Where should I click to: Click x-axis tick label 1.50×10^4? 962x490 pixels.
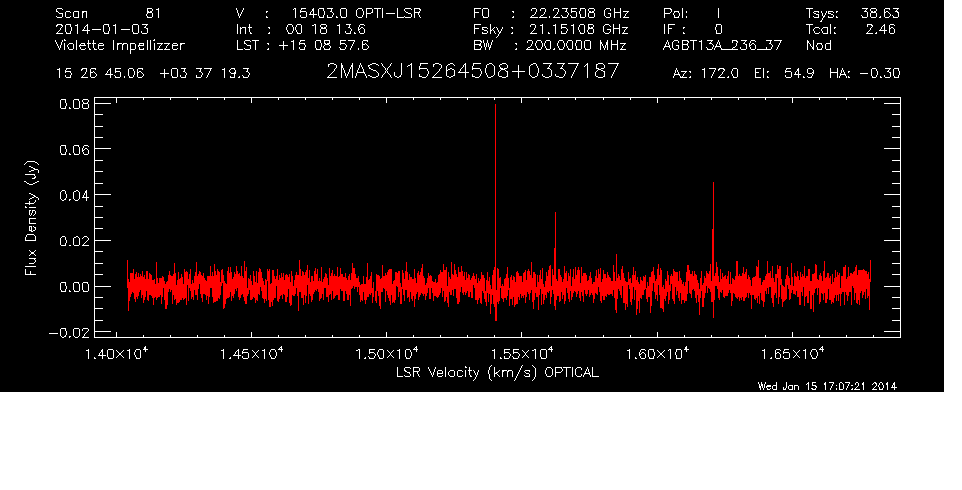[x=387, y=354]
